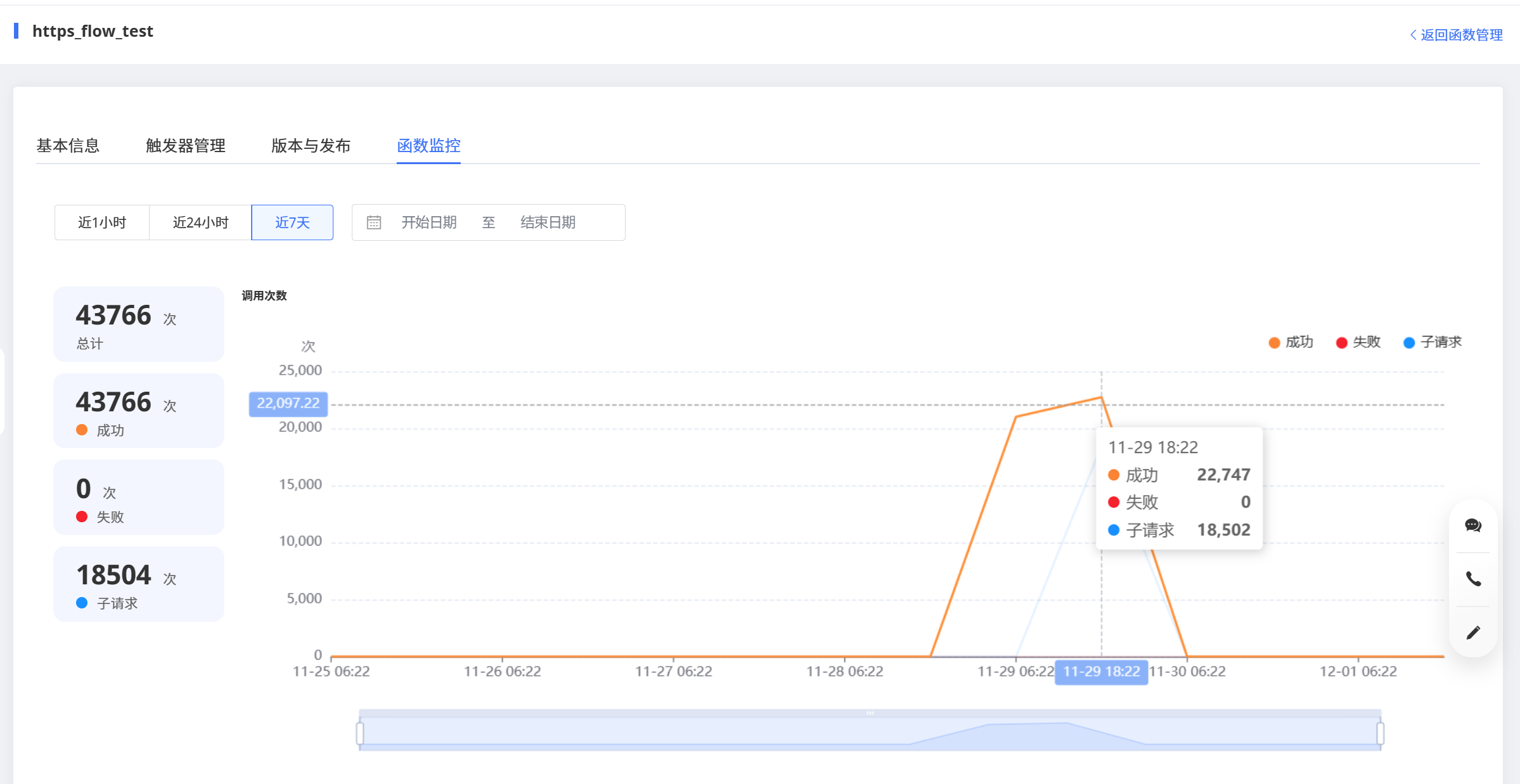Screen dimensions: 1520x784
Task: Click the calendar icon in date picker
Action: click(374, 222)
